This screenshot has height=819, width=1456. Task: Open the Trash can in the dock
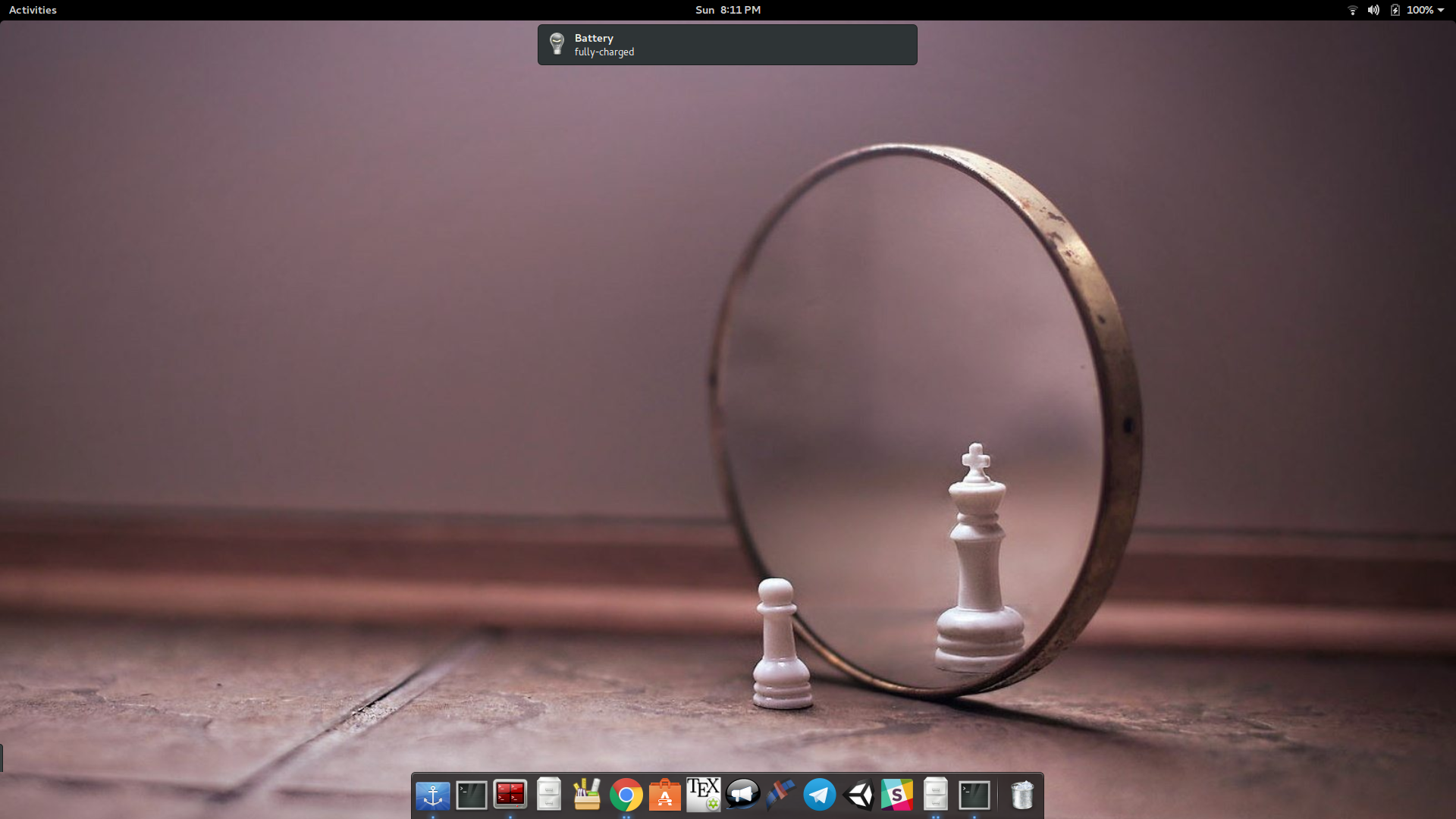1022,795
